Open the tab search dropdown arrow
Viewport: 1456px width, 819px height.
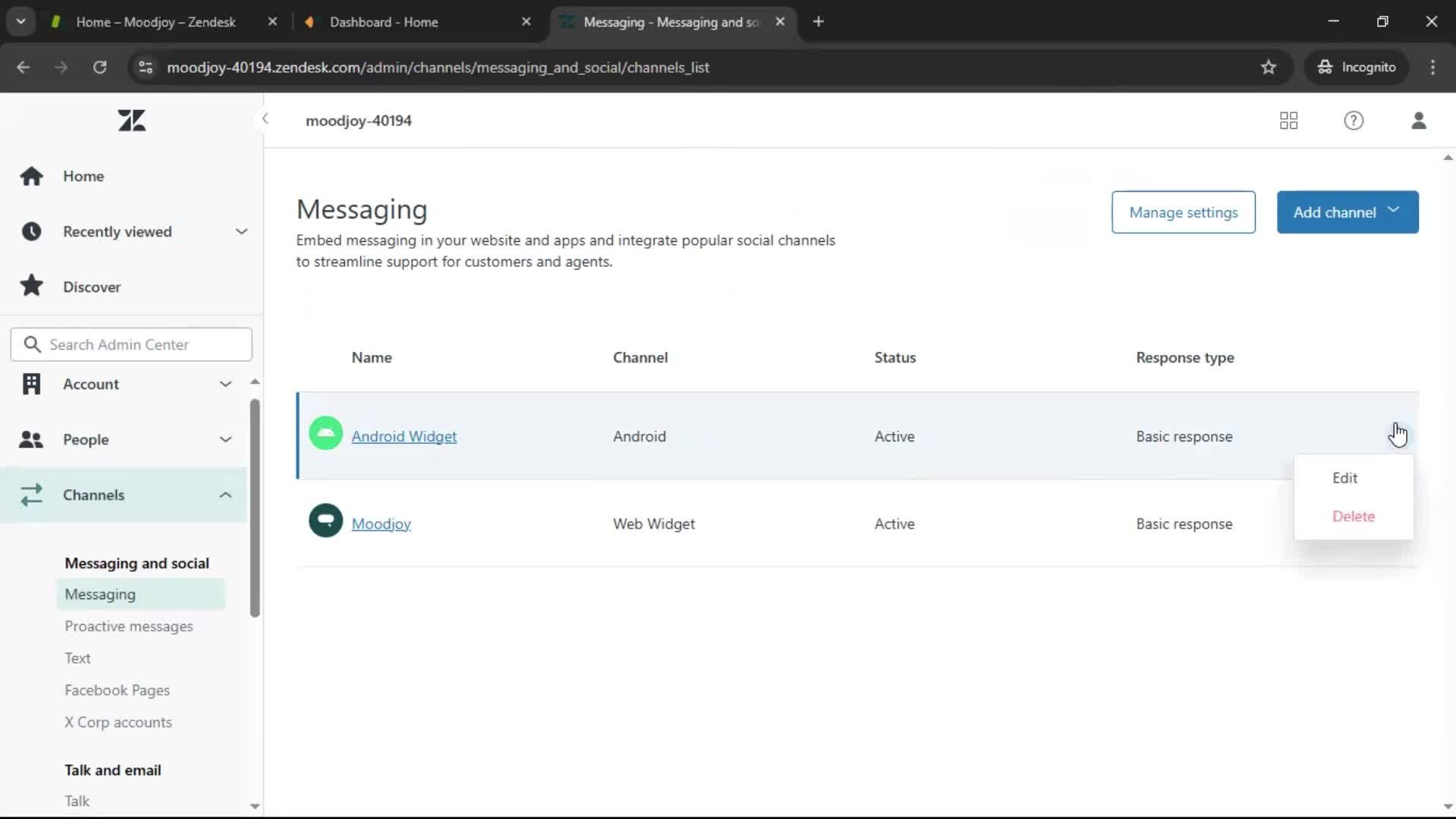[21, 22]
